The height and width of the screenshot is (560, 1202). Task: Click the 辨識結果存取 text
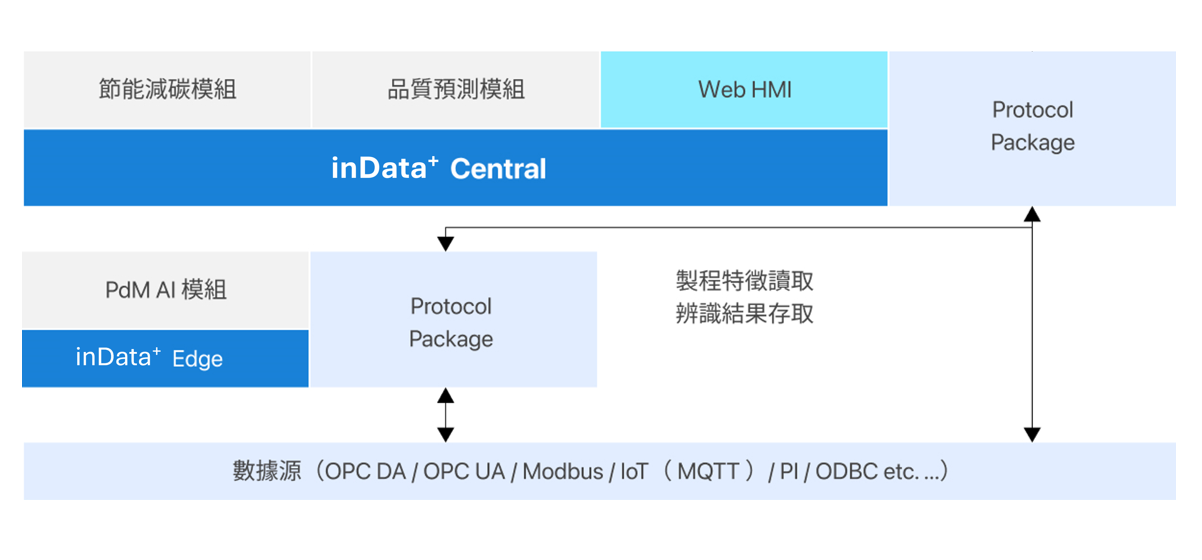pyautogui.click(x=744, y=314)
